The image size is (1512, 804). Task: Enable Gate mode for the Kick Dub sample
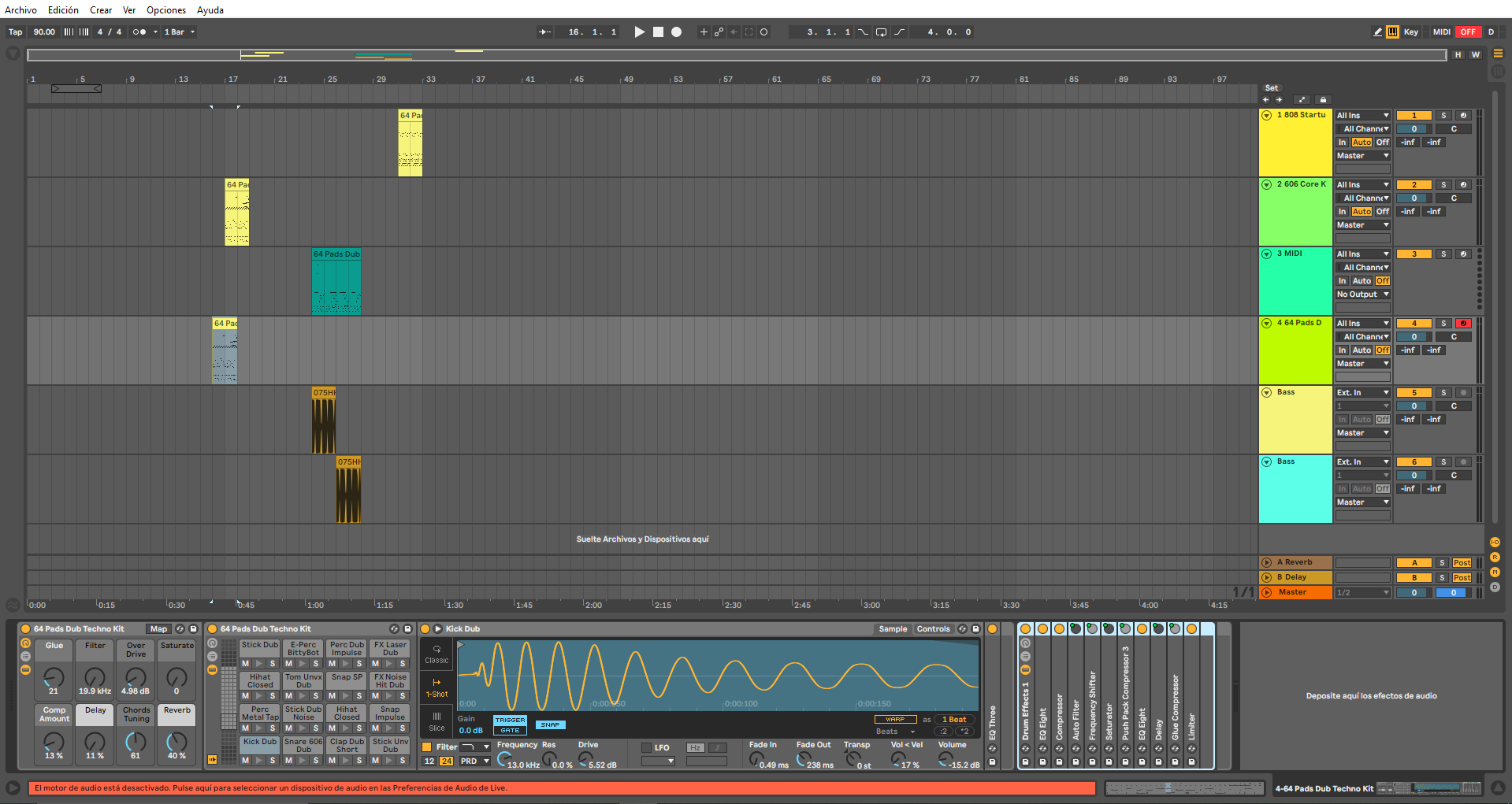[x=509, y=731]
